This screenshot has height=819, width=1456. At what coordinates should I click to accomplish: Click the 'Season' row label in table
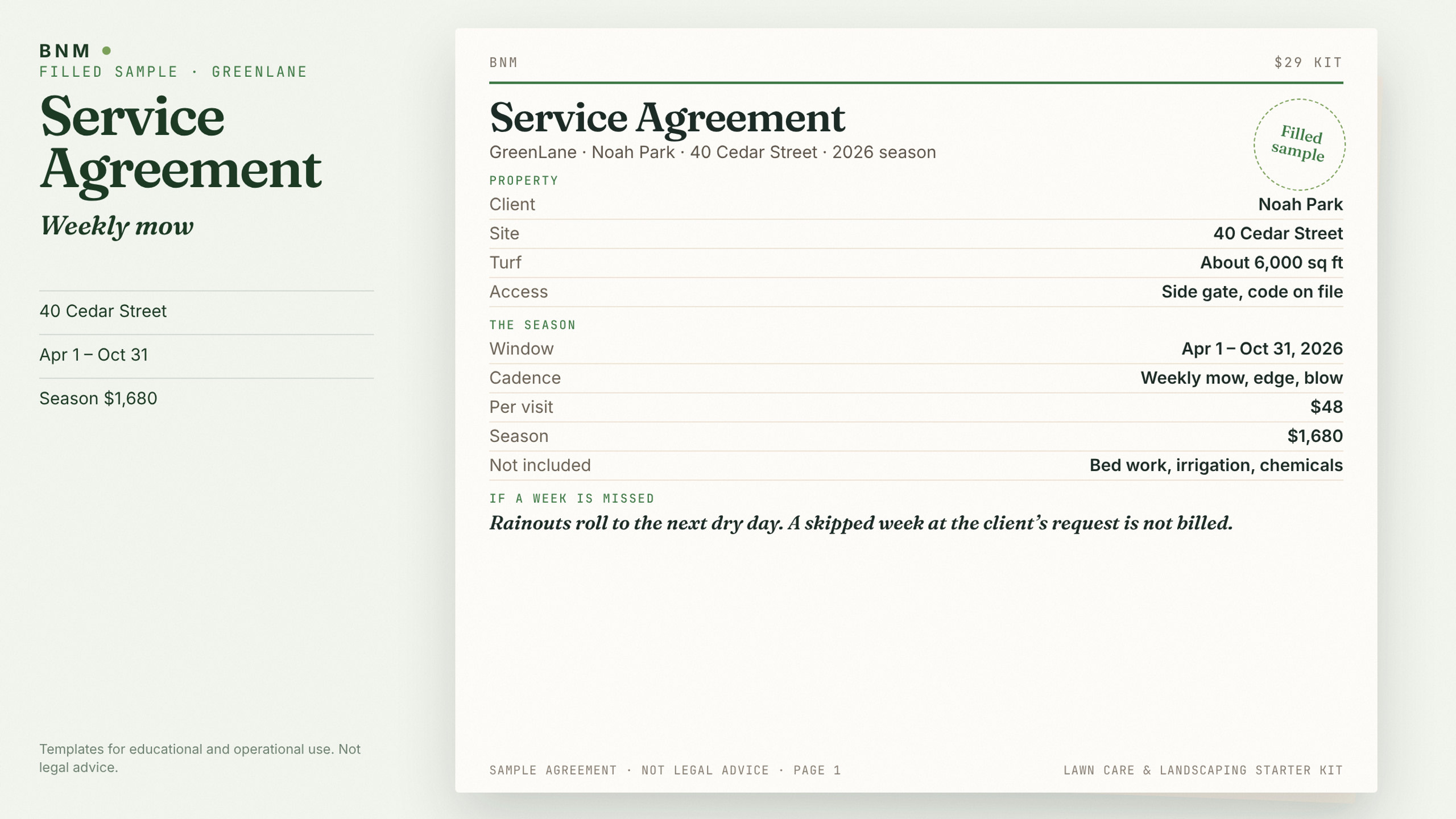point(519,436)
